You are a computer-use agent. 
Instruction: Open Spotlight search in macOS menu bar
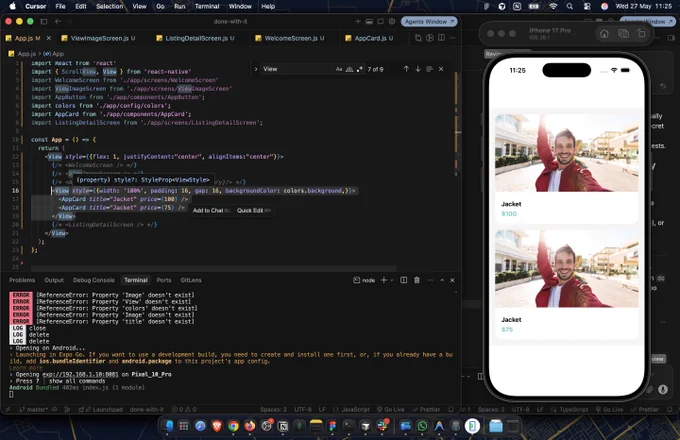tap(569, 6)
